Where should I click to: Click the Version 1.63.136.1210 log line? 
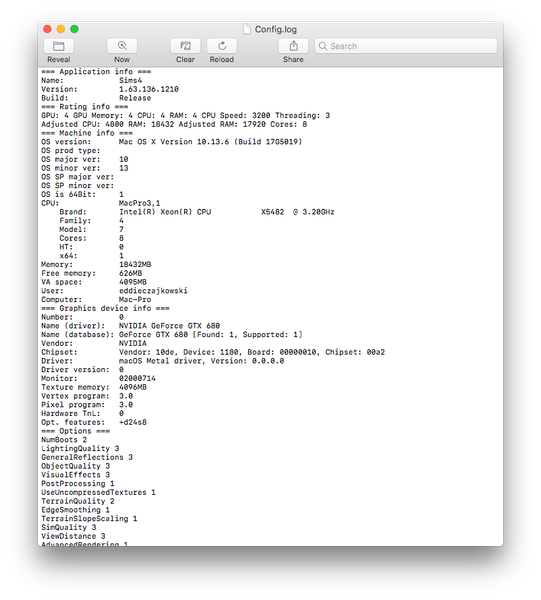point(110,89)
